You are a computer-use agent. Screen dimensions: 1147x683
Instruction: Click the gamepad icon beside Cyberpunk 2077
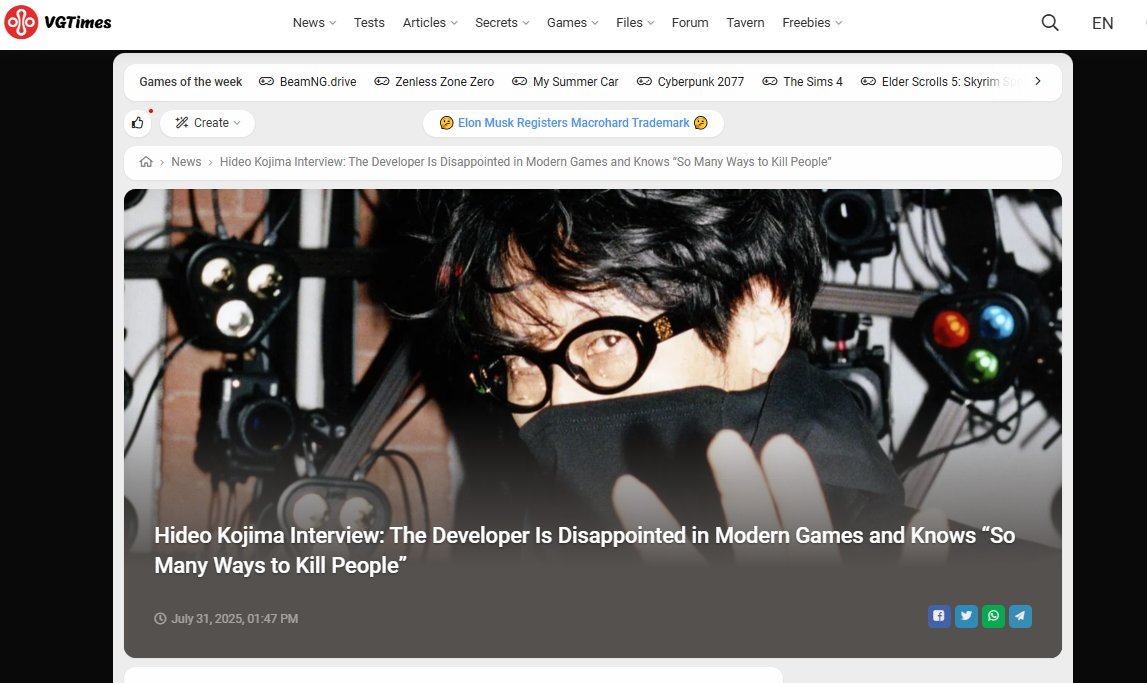click(644, 81)
